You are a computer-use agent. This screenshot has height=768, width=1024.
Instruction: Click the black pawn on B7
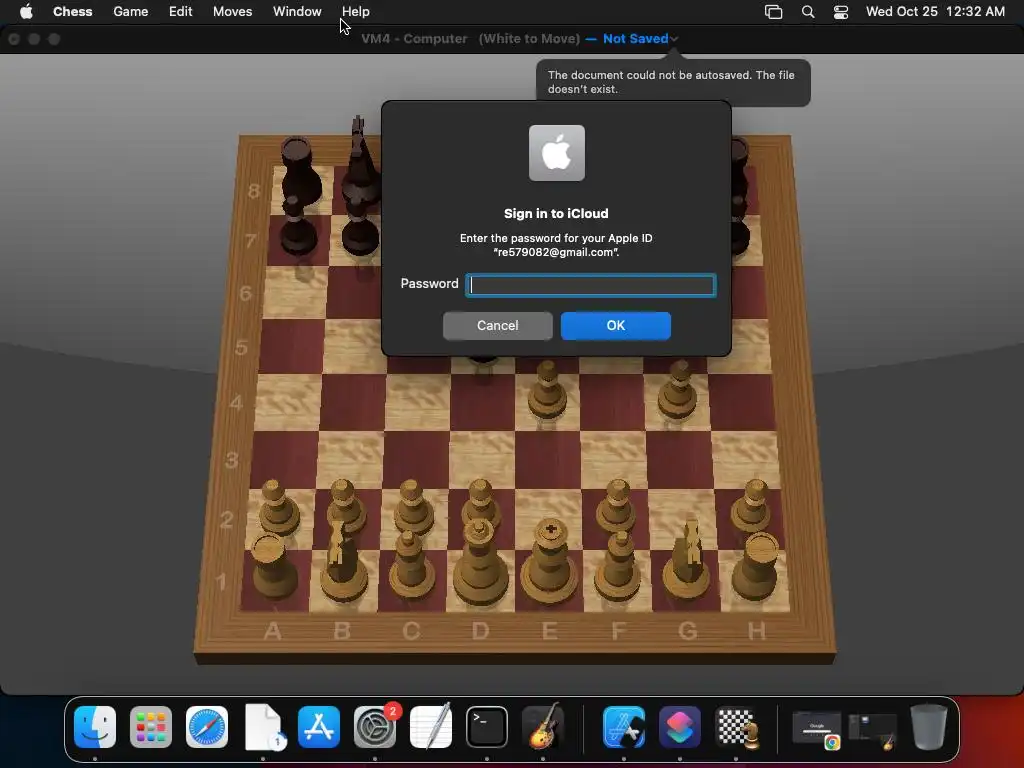point(360,227)
